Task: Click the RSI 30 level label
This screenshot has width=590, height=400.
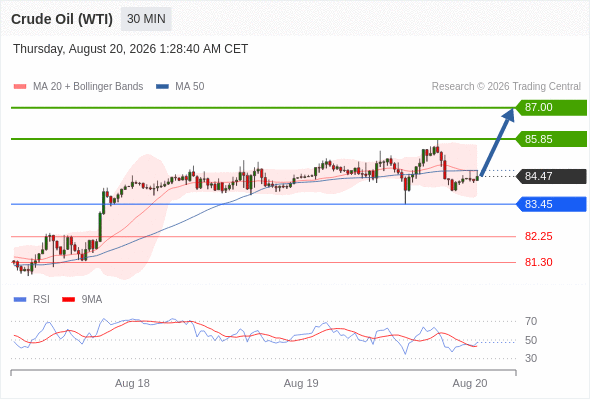Action: [x=531, y=358]
